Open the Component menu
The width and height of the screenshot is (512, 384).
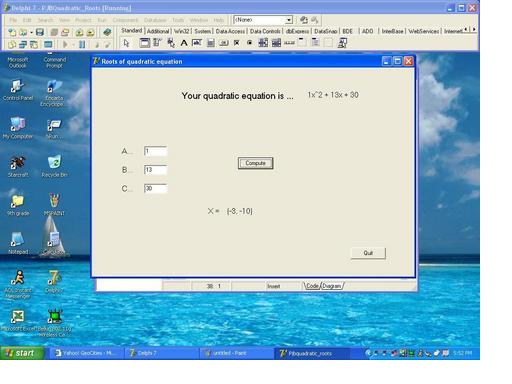125,20
